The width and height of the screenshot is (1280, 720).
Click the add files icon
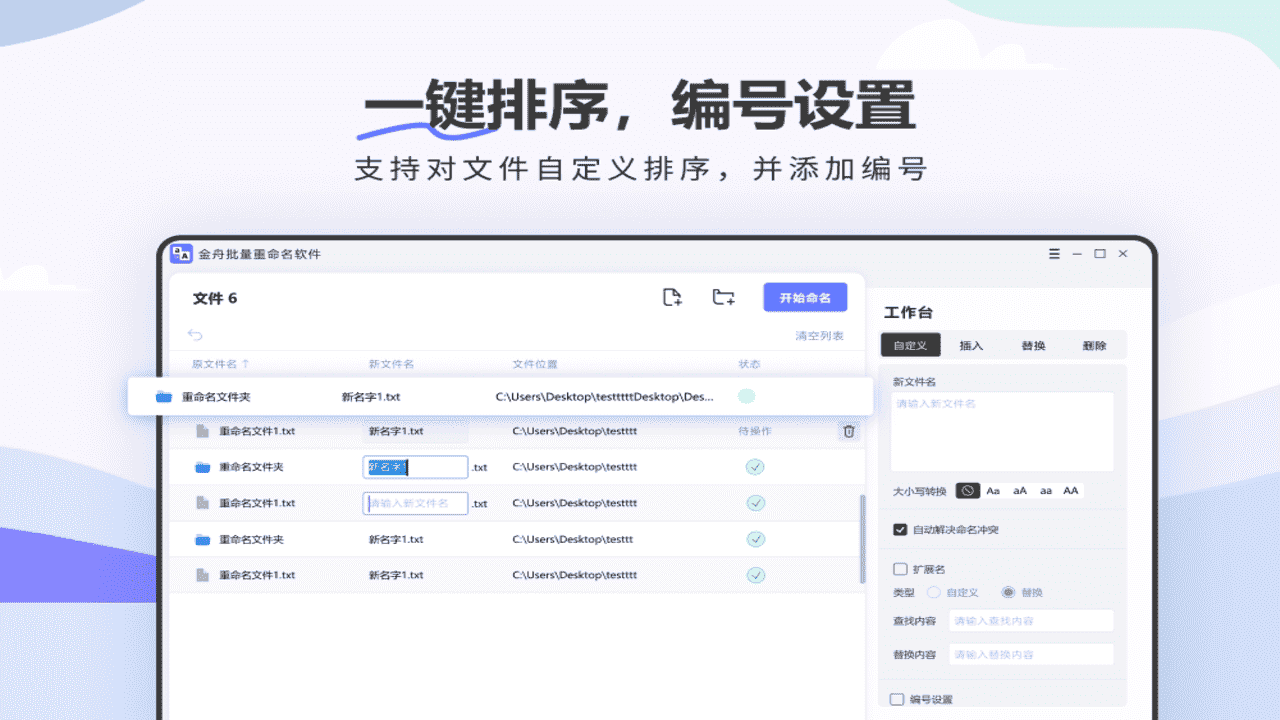tap(672, 297)
